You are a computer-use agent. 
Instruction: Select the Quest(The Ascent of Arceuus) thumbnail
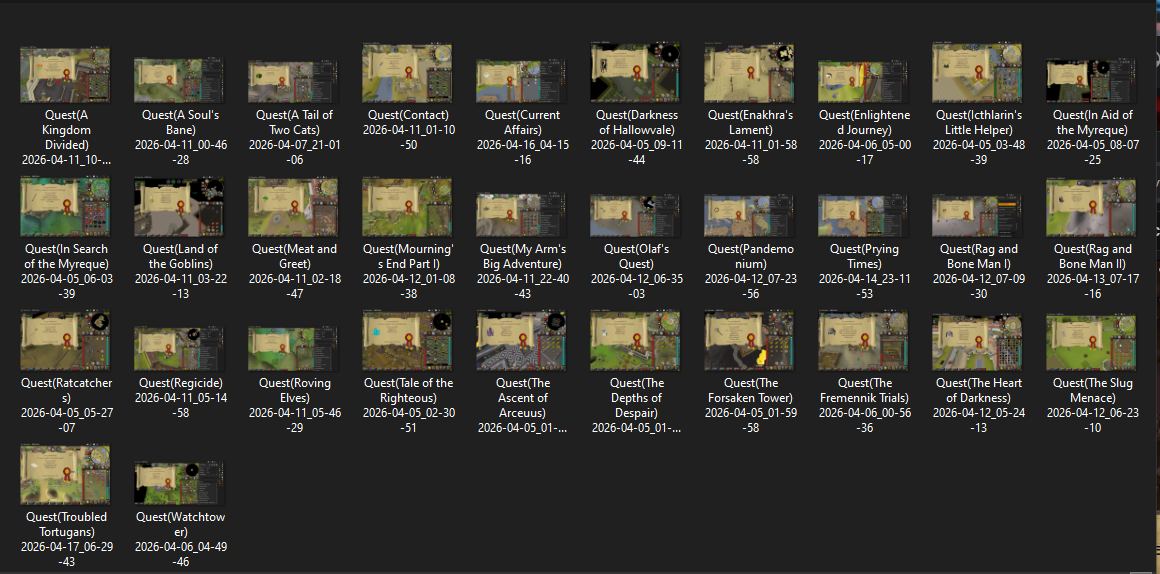pyautogui.click(x=521, y=341)
